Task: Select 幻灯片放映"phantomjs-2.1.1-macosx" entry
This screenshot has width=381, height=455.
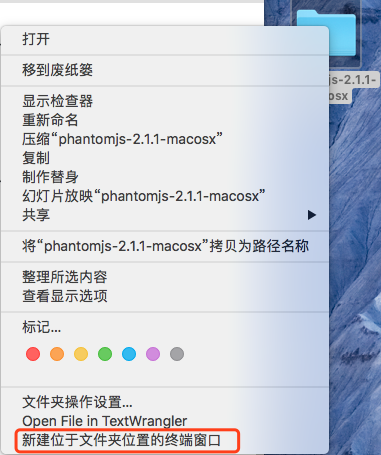Action: 165,196
